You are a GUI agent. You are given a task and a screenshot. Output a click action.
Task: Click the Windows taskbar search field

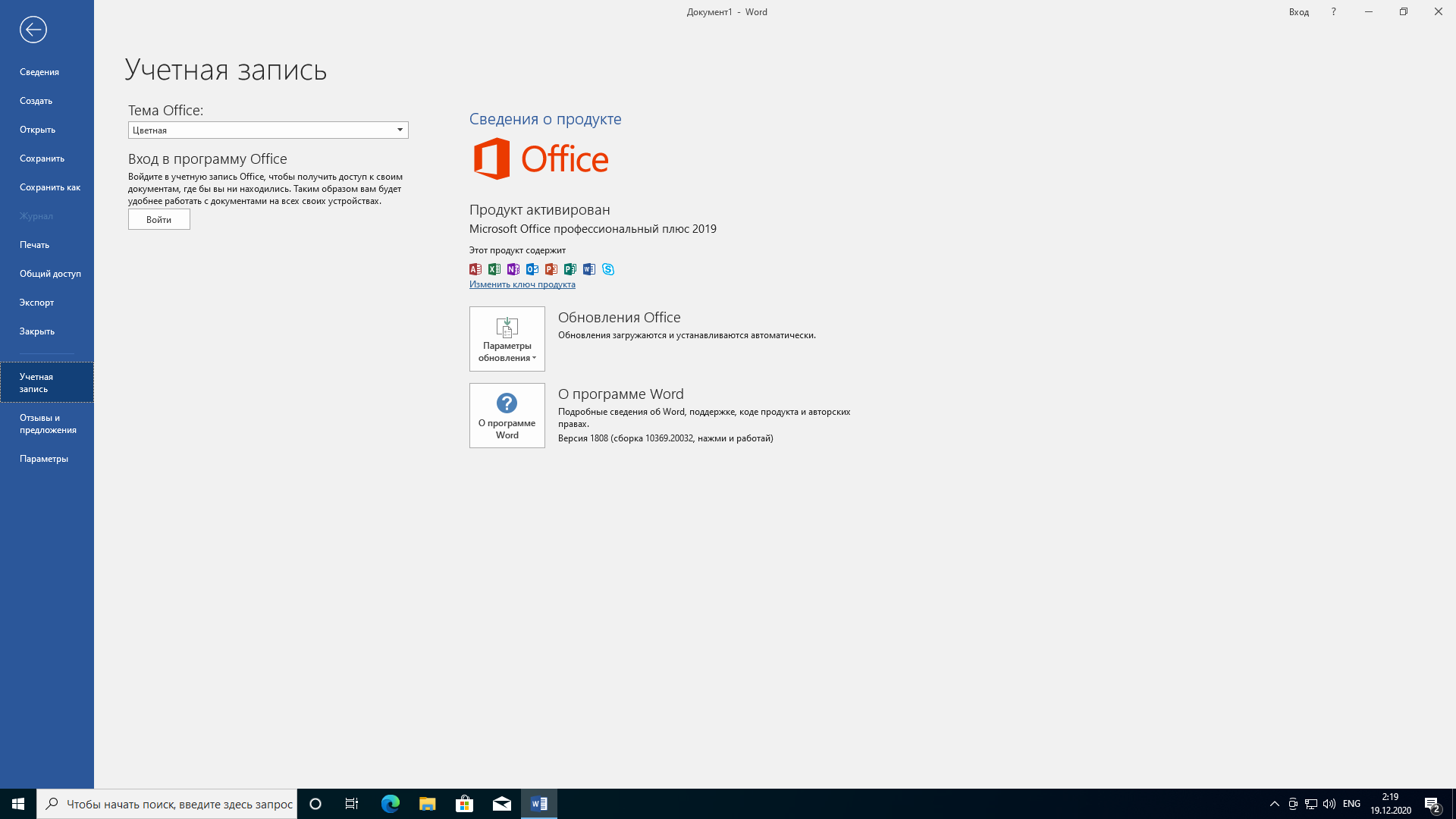[x=179, y=804]
